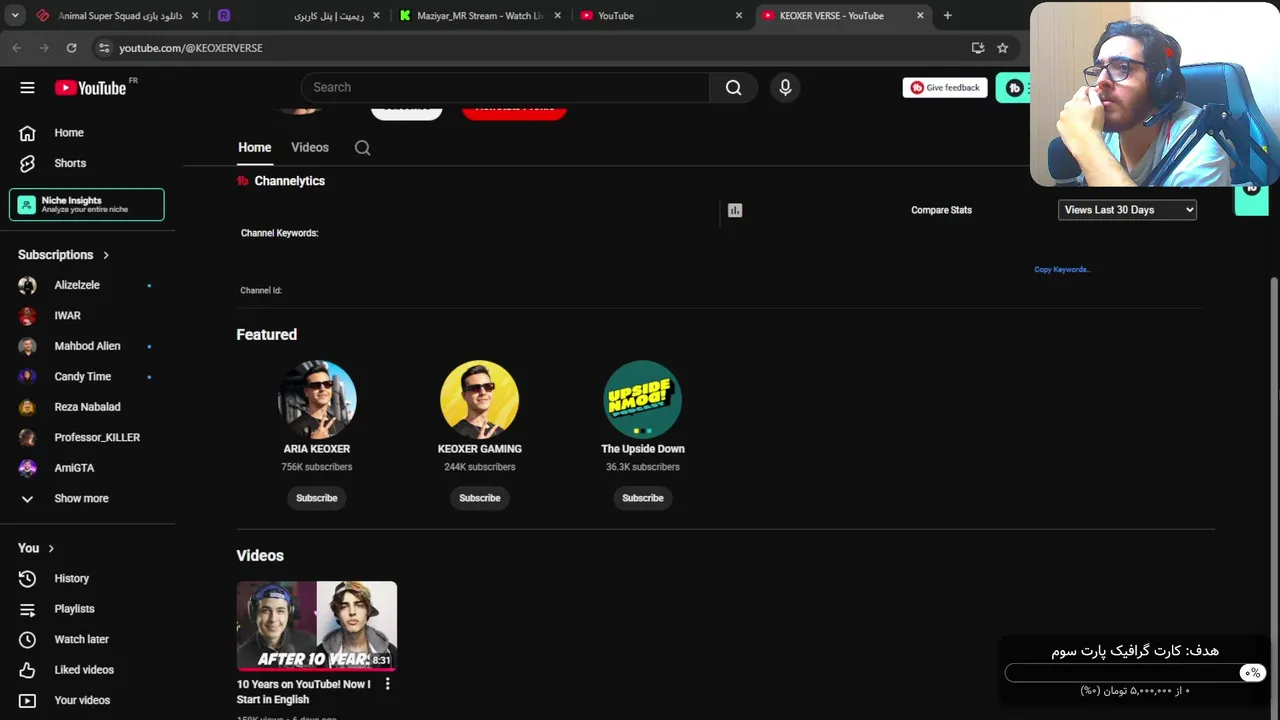Image resolution: width=1280 pixels, height=720 pixels.
Task: Open video options three-dot menu
Action: (x=388, y=685)
